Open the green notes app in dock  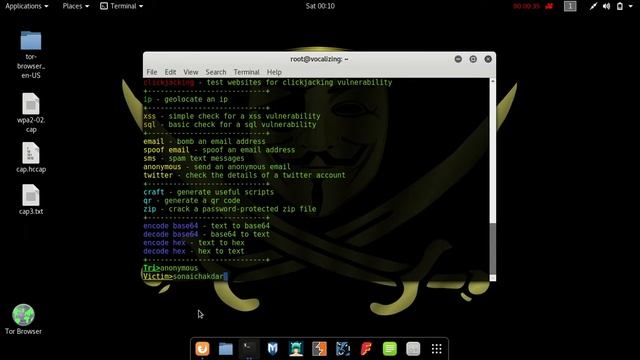pos(390,349)
